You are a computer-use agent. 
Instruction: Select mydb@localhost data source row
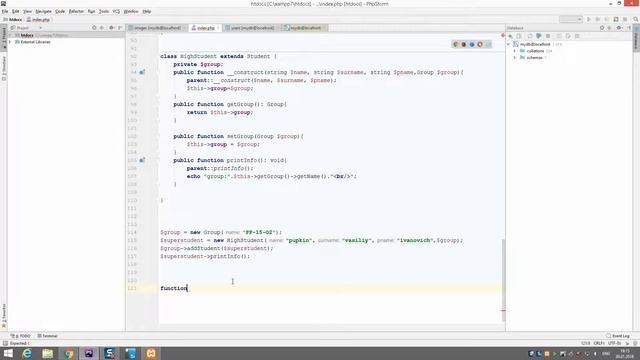coord(569,44)
